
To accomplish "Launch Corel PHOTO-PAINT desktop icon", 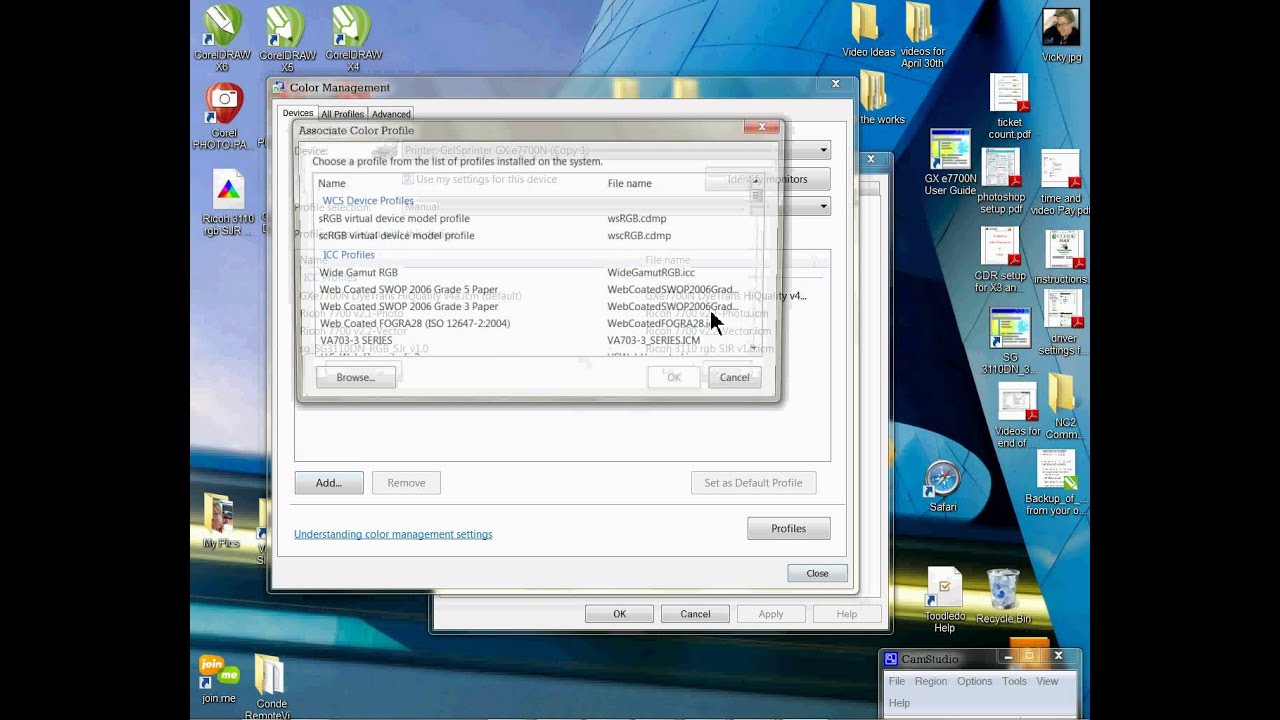I will [224, 116].
